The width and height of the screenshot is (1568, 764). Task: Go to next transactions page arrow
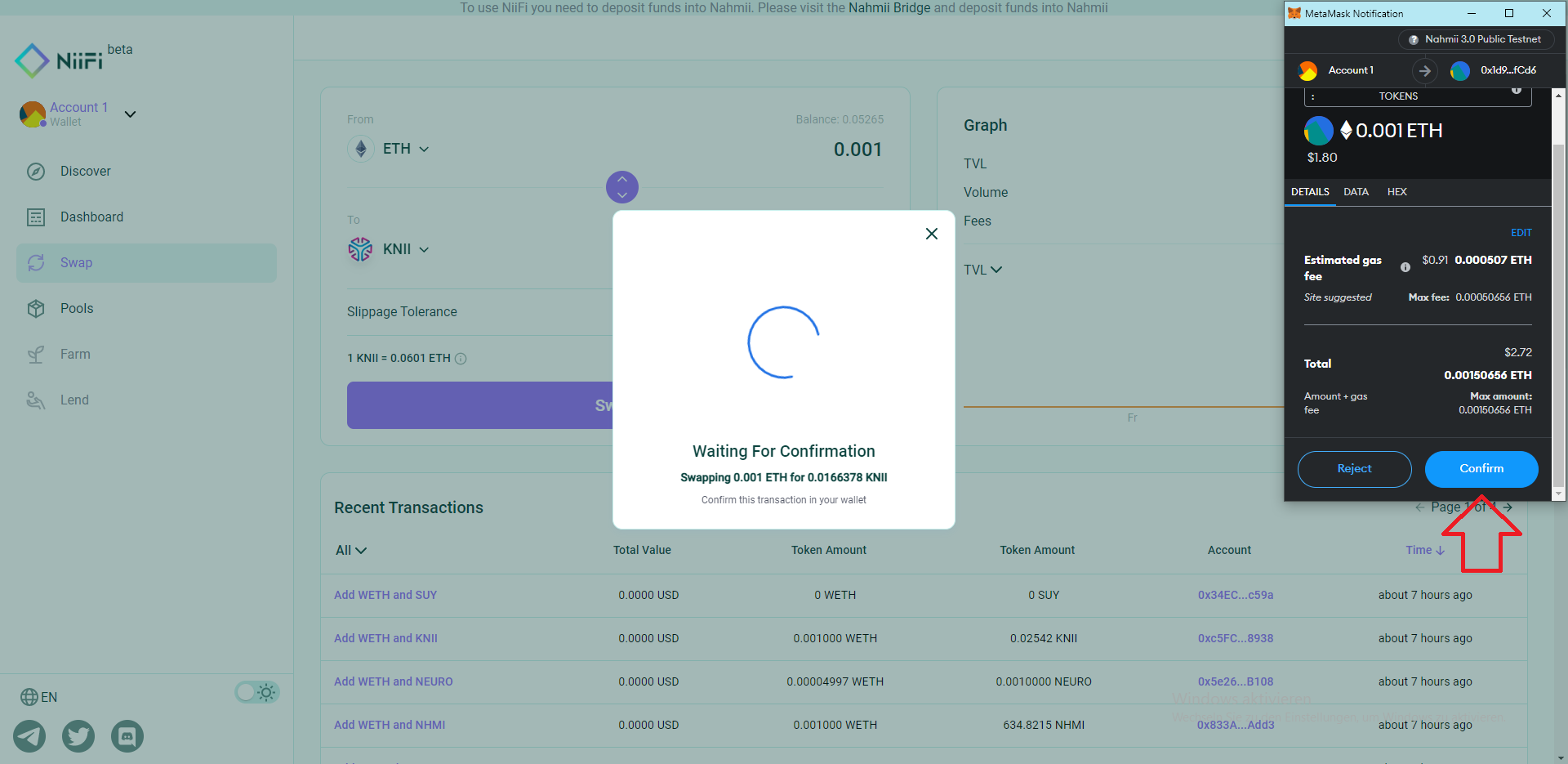(1508, 507)
